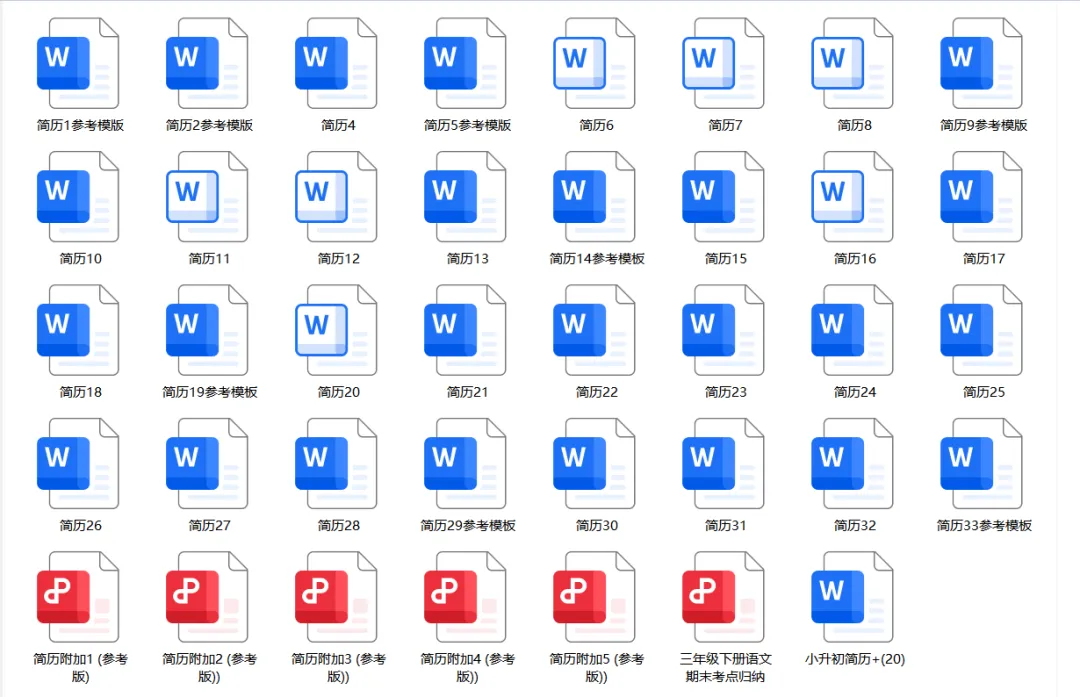Select the 简历21 file icon
1080x697 pixels.
(x=465, y=331)
